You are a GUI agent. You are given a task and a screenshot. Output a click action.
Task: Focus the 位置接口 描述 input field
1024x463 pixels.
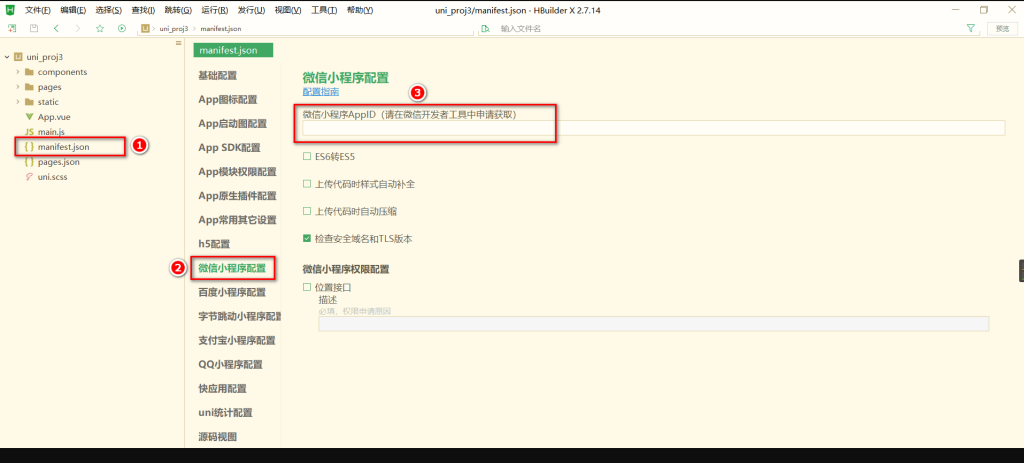pos(654,324)
